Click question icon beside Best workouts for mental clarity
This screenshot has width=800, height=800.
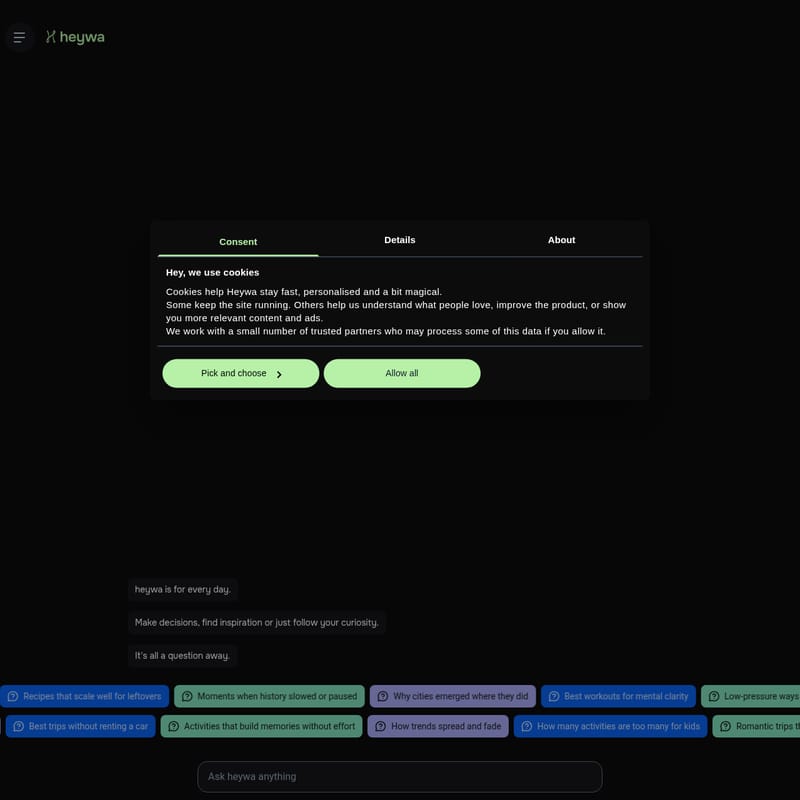click(x=554, y=696)
